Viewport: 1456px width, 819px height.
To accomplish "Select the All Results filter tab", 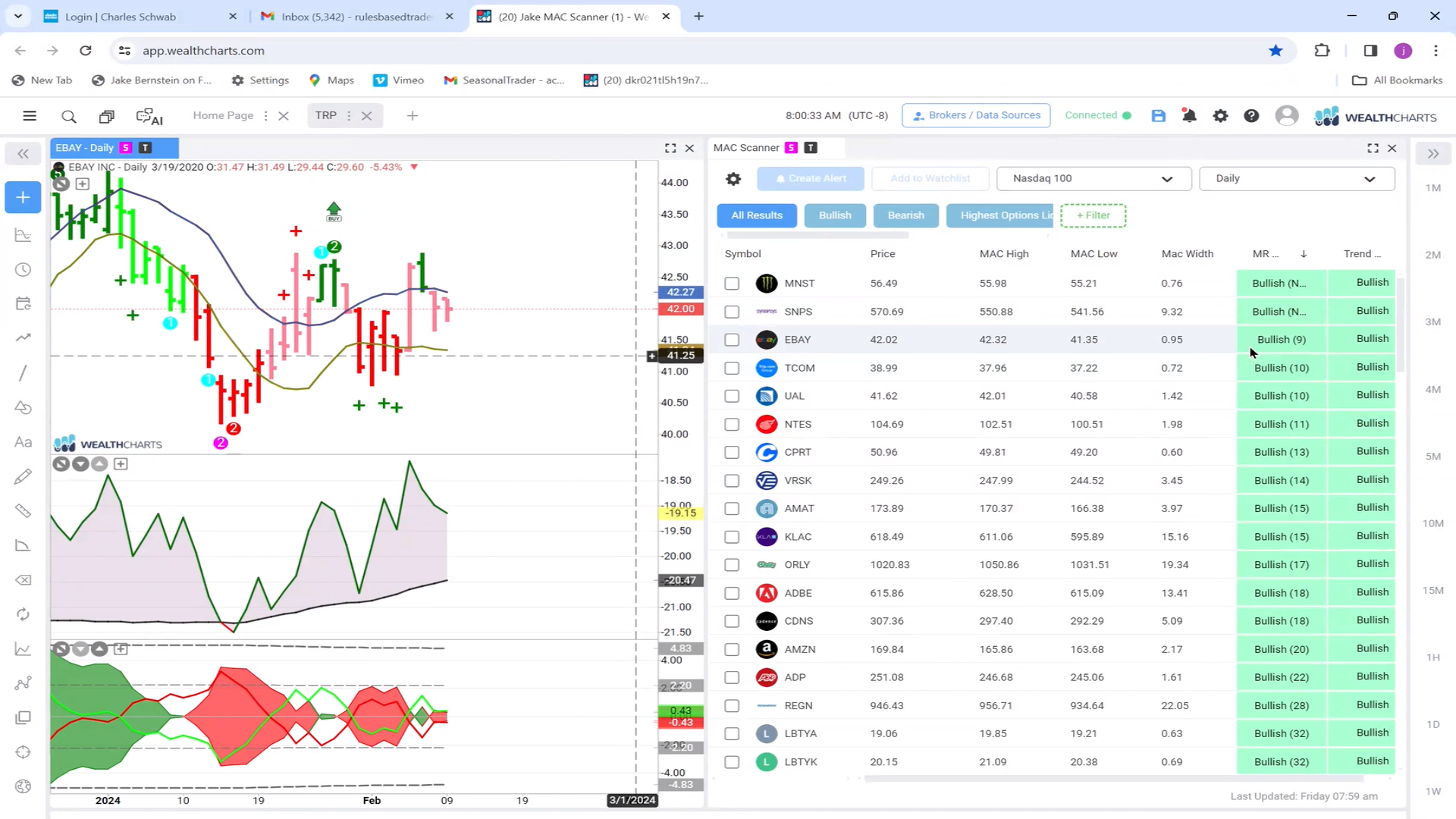I will [x=756, y=215].
